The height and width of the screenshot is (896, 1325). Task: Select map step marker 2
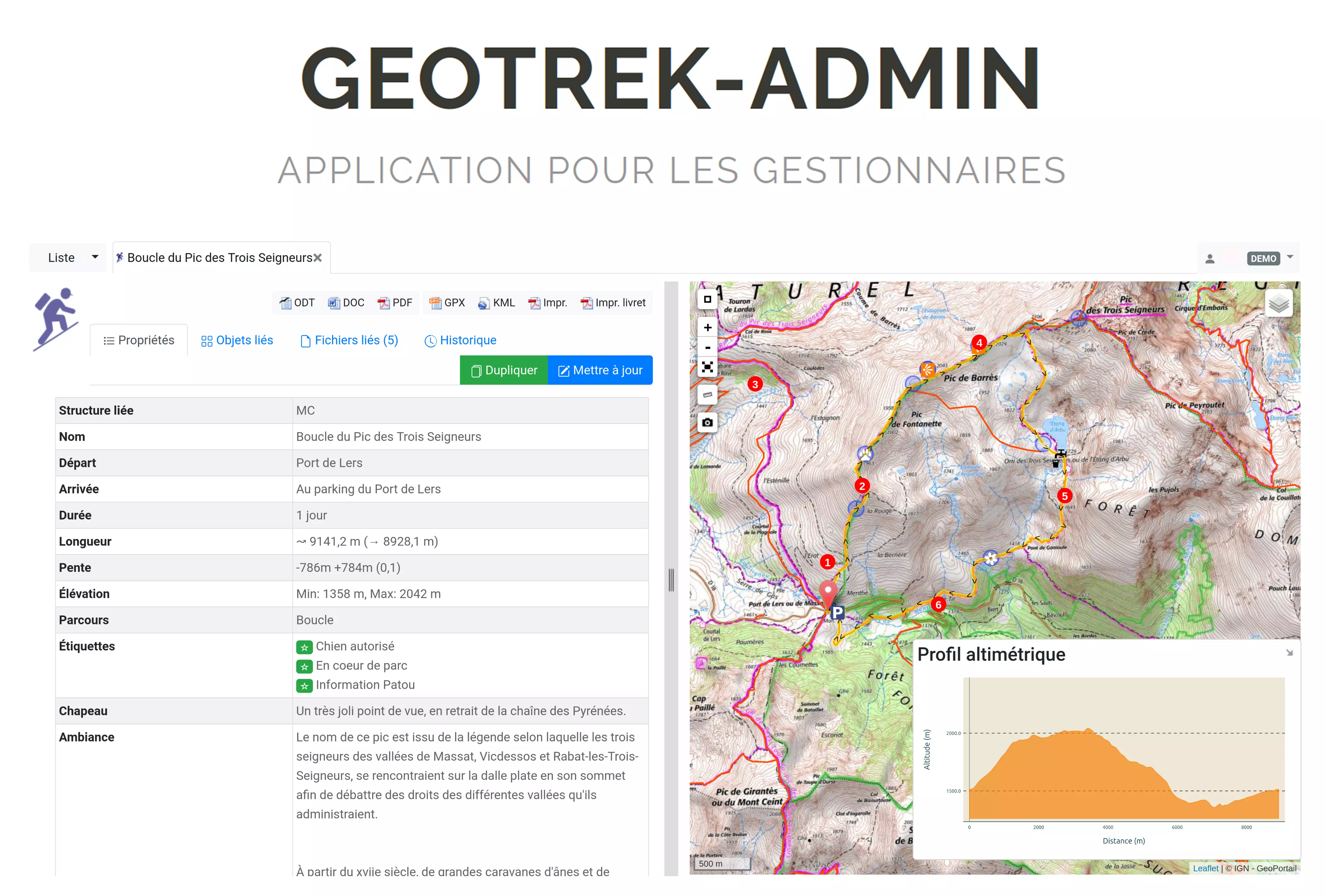pyautogui.click(x=862, y=486)
